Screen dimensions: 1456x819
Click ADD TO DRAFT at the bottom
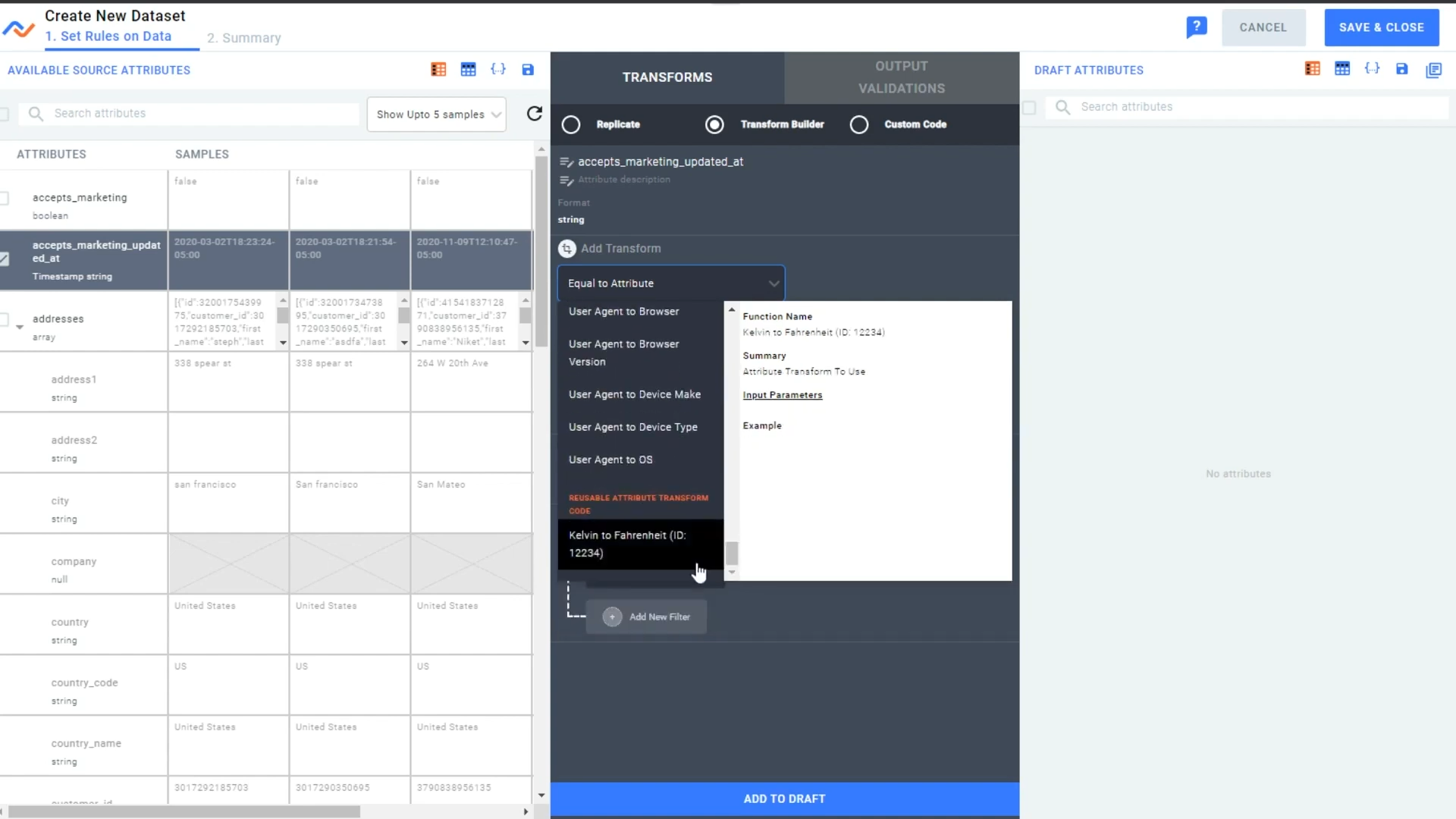point(785,799)
